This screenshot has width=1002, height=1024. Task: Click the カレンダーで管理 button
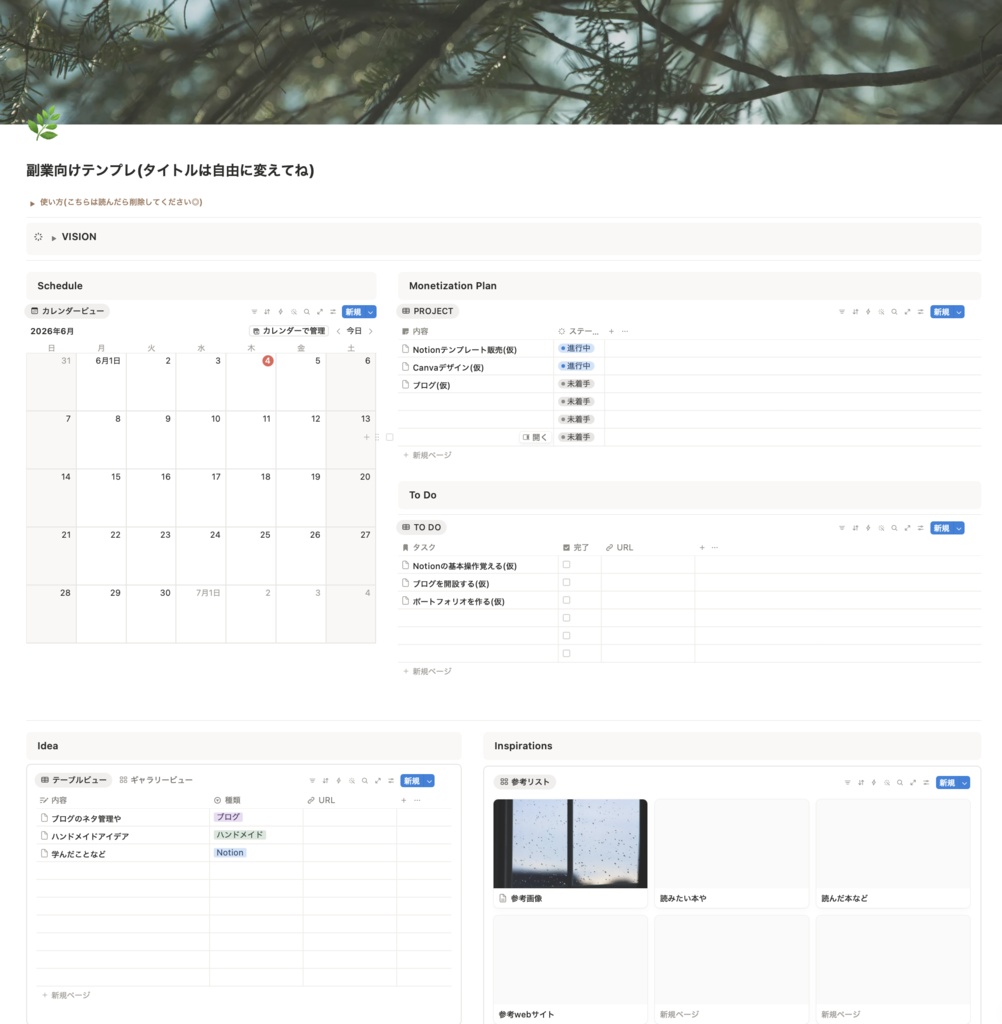click(x=289, y=331)
